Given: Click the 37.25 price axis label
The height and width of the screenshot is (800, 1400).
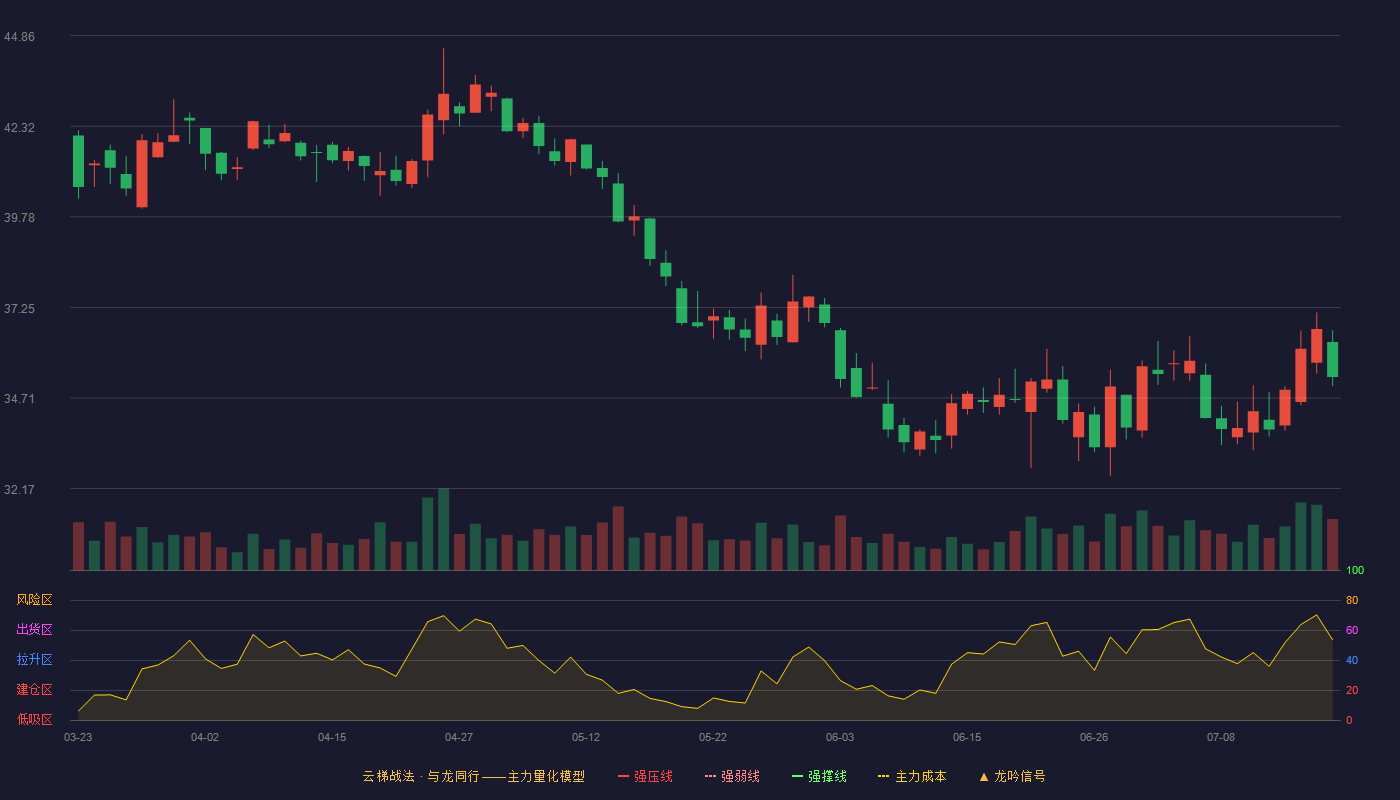Looking at the screenshot, I should coord(19,309).
